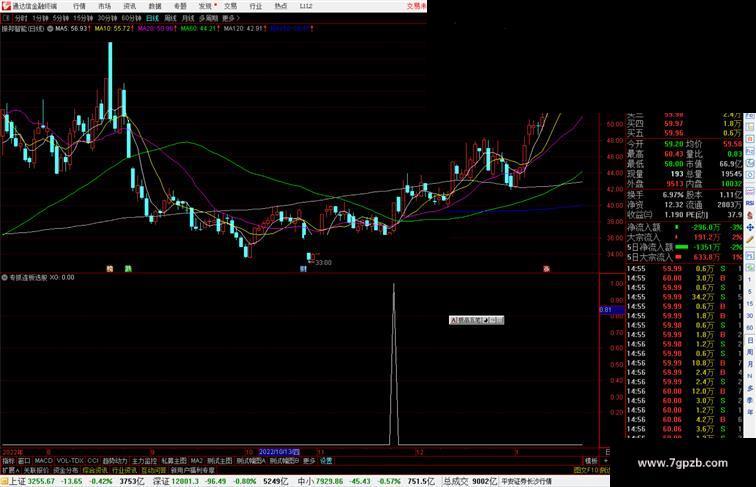This screenshot has width=756, height=487.
Task: Expand the 更多 periods arrow
Action: pos(231,18)
